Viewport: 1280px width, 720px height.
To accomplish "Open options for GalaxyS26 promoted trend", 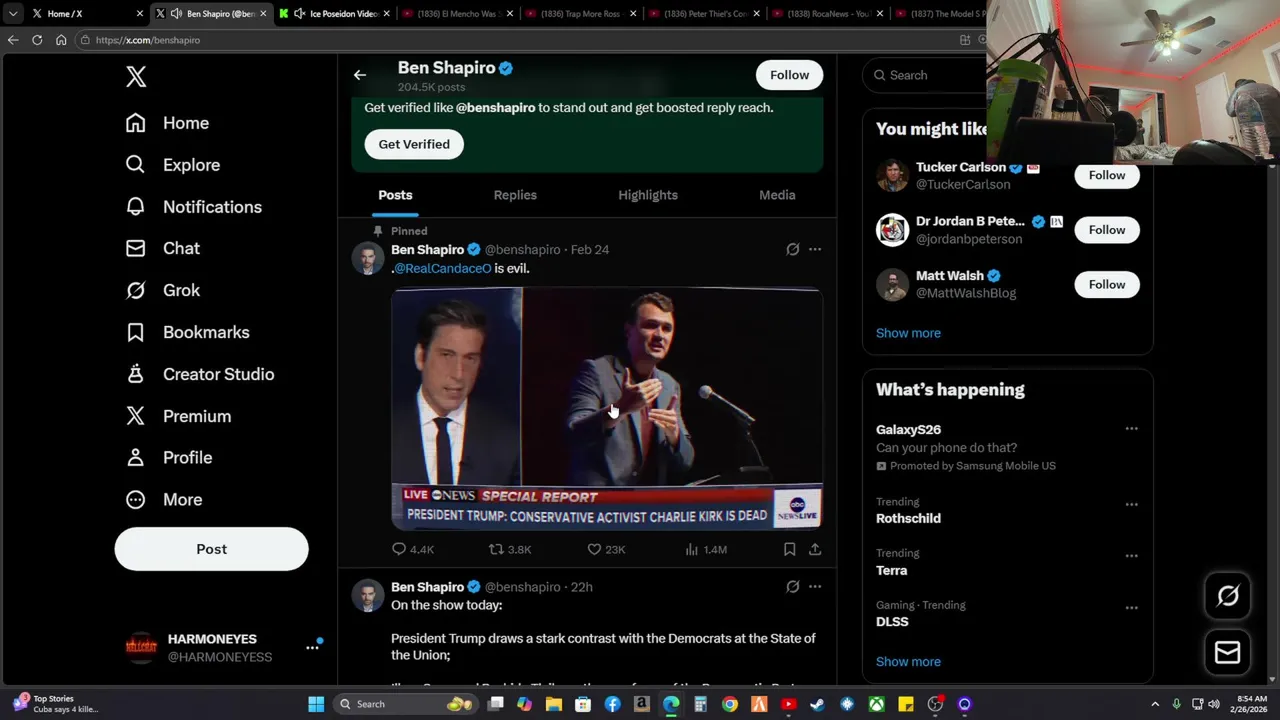I will [1131, 429].
